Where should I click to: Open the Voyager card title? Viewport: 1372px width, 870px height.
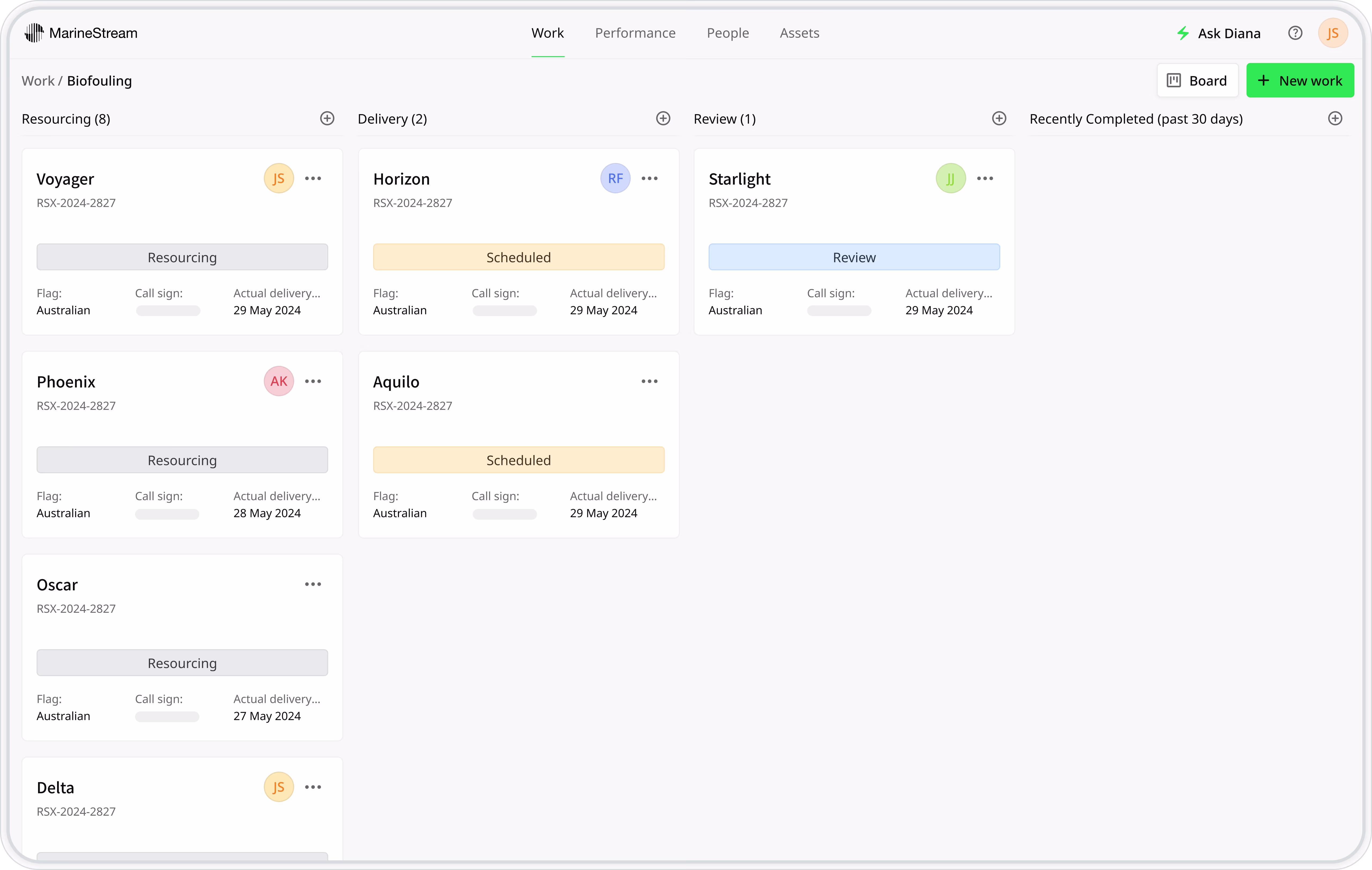66,179
